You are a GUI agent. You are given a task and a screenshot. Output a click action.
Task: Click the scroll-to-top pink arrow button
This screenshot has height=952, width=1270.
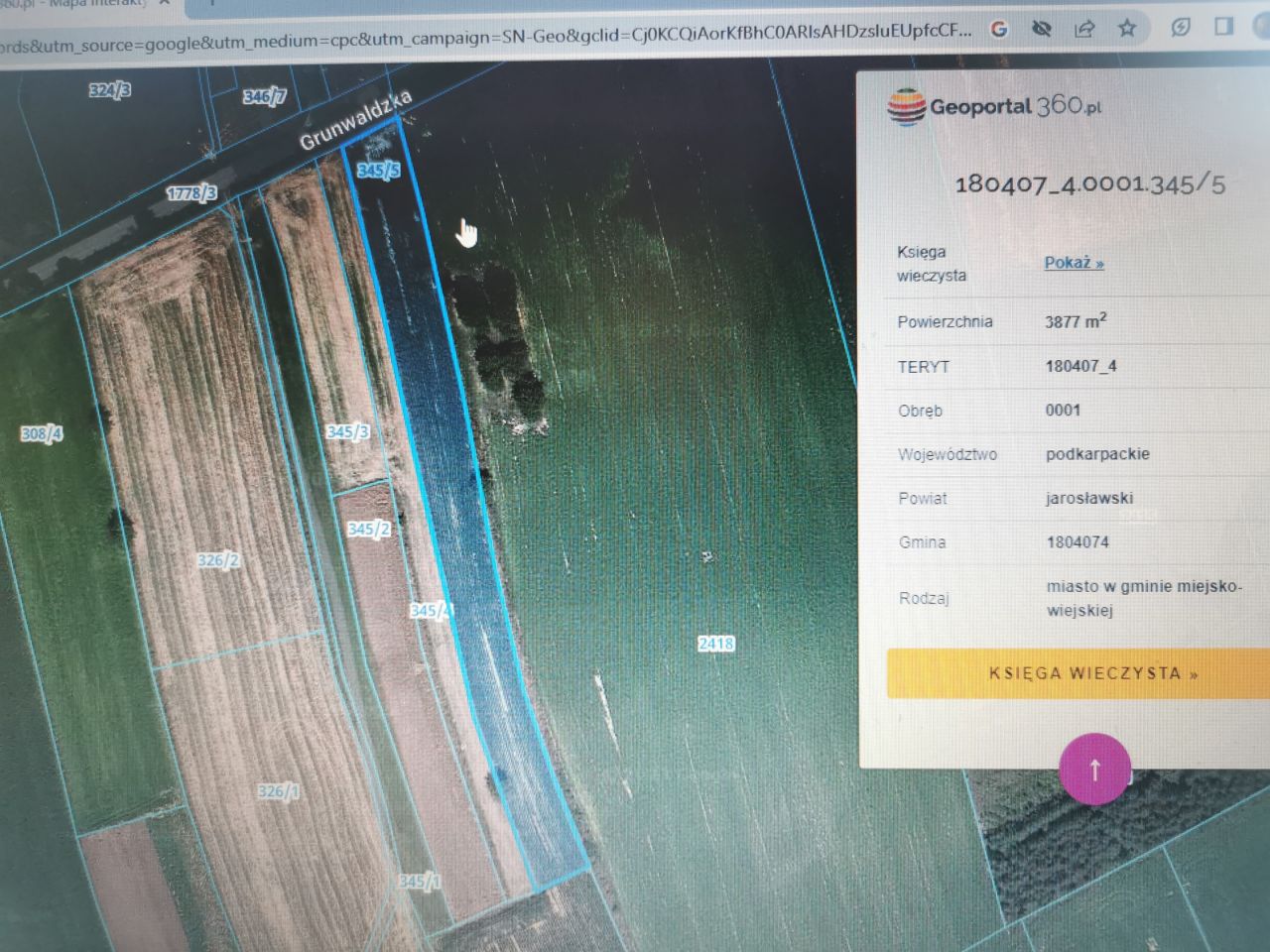tap(1094, 769)
